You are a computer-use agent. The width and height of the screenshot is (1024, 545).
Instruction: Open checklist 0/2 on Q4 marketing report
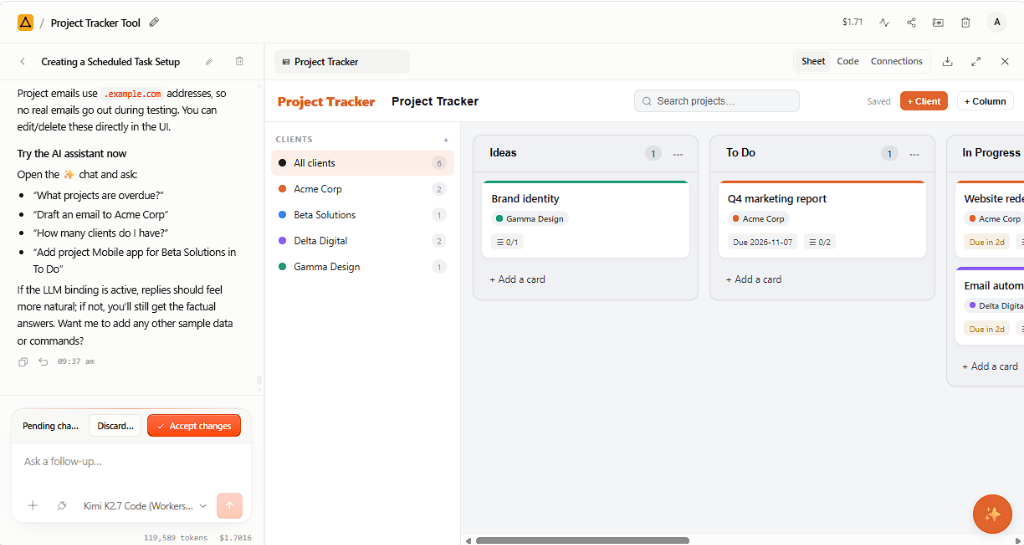[820, 242]
